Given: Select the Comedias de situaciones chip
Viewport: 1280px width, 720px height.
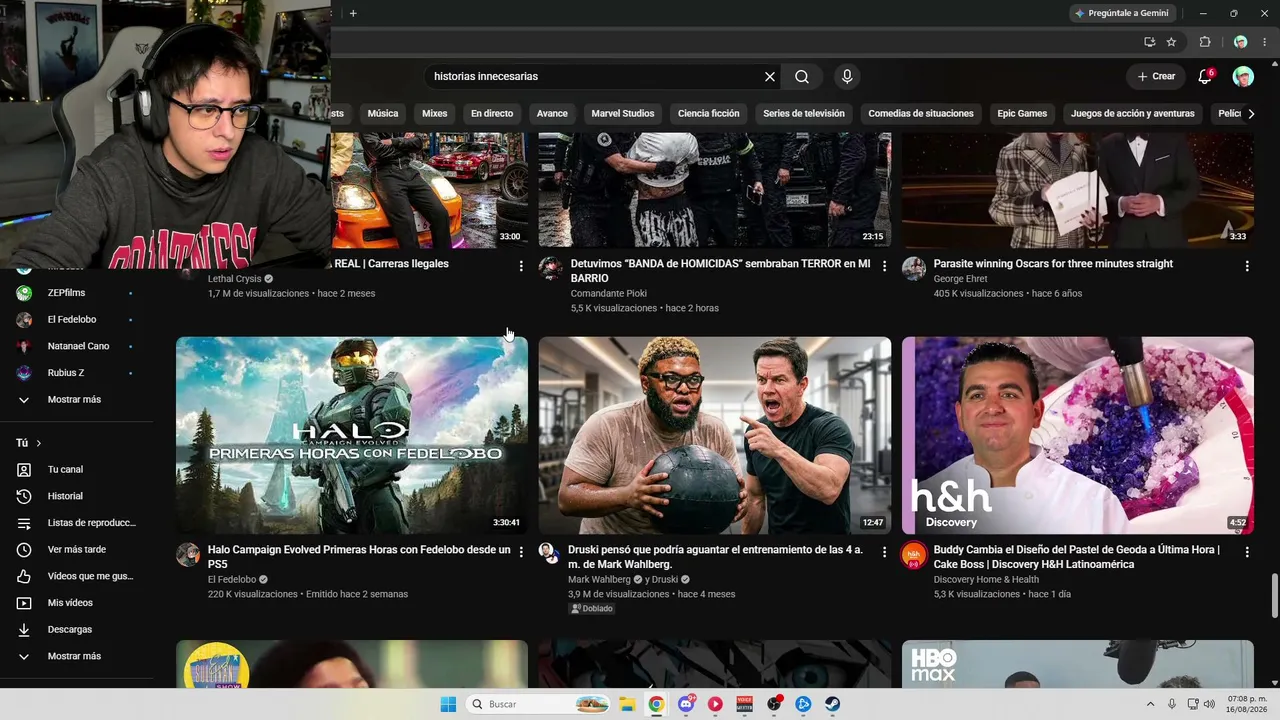Looking at the screenshot, I should 921,114.
